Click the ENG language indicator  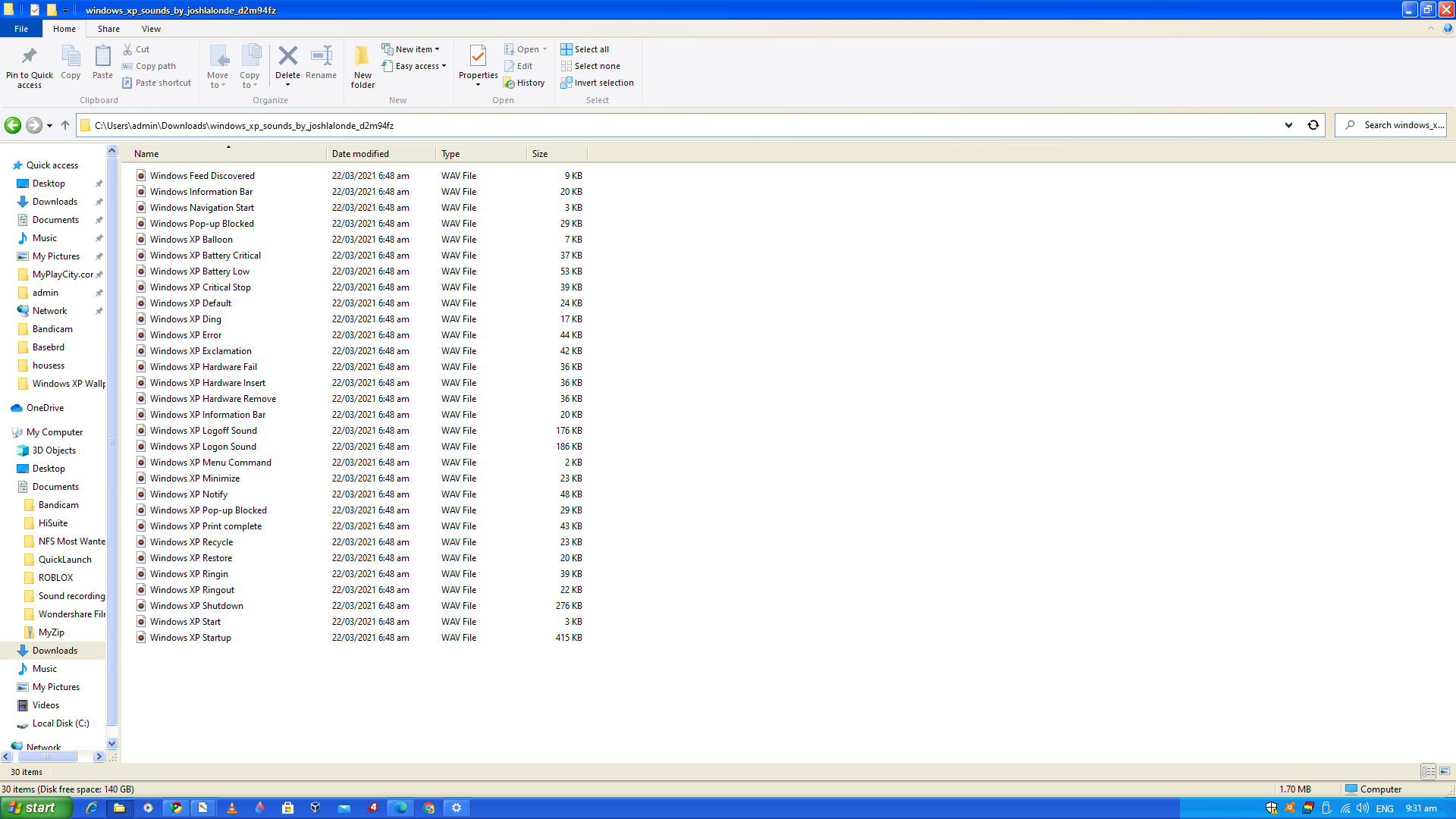[x=1385, y=808]
